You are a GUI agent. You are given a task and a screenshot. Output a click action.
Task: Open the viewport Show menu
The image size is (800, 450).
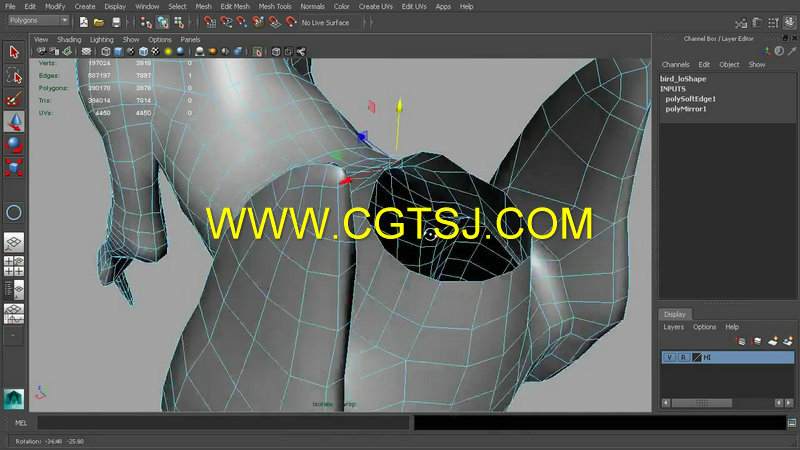(x=131, y=39)
